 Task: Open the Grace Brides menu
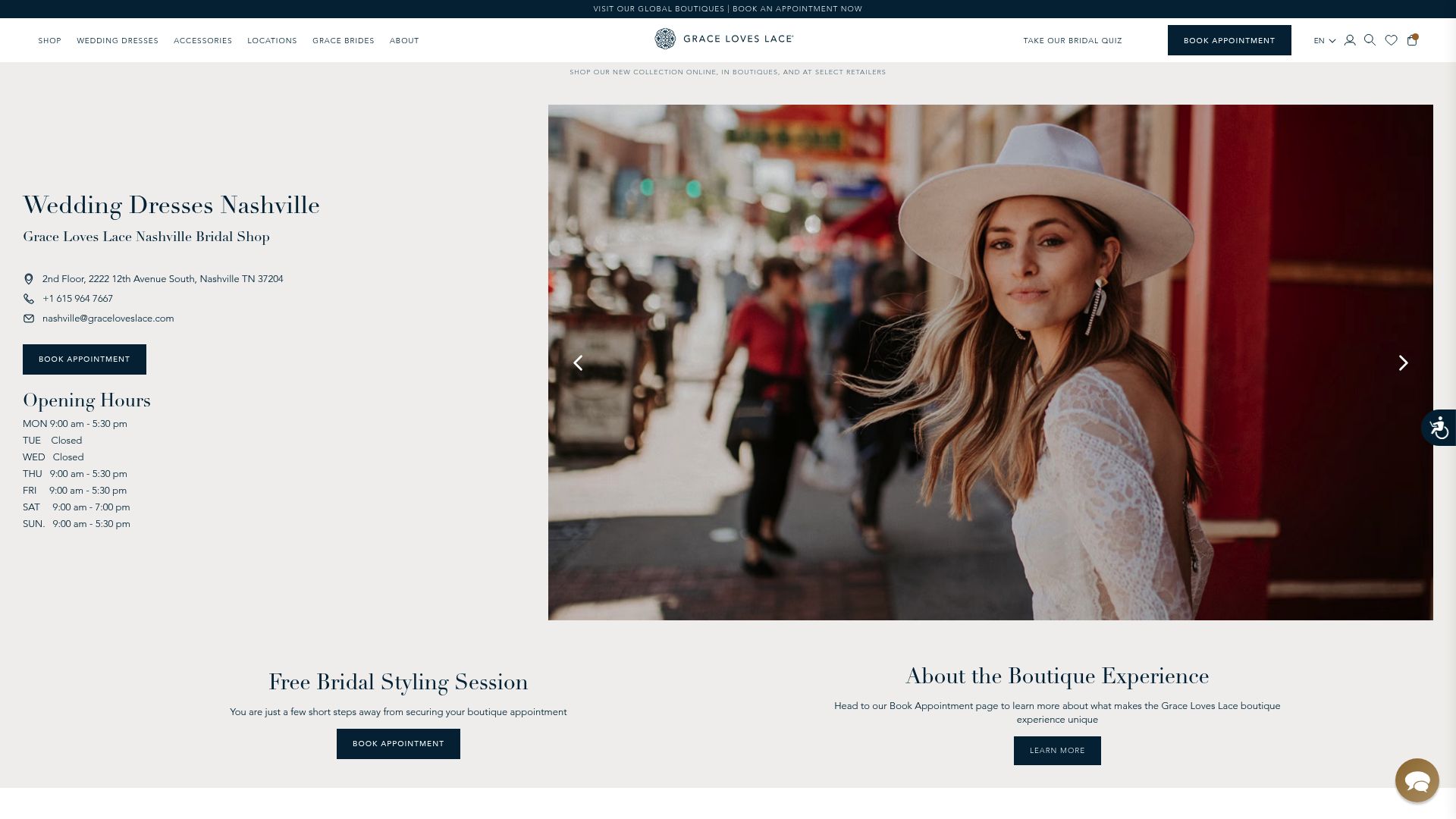pos(344,41)
